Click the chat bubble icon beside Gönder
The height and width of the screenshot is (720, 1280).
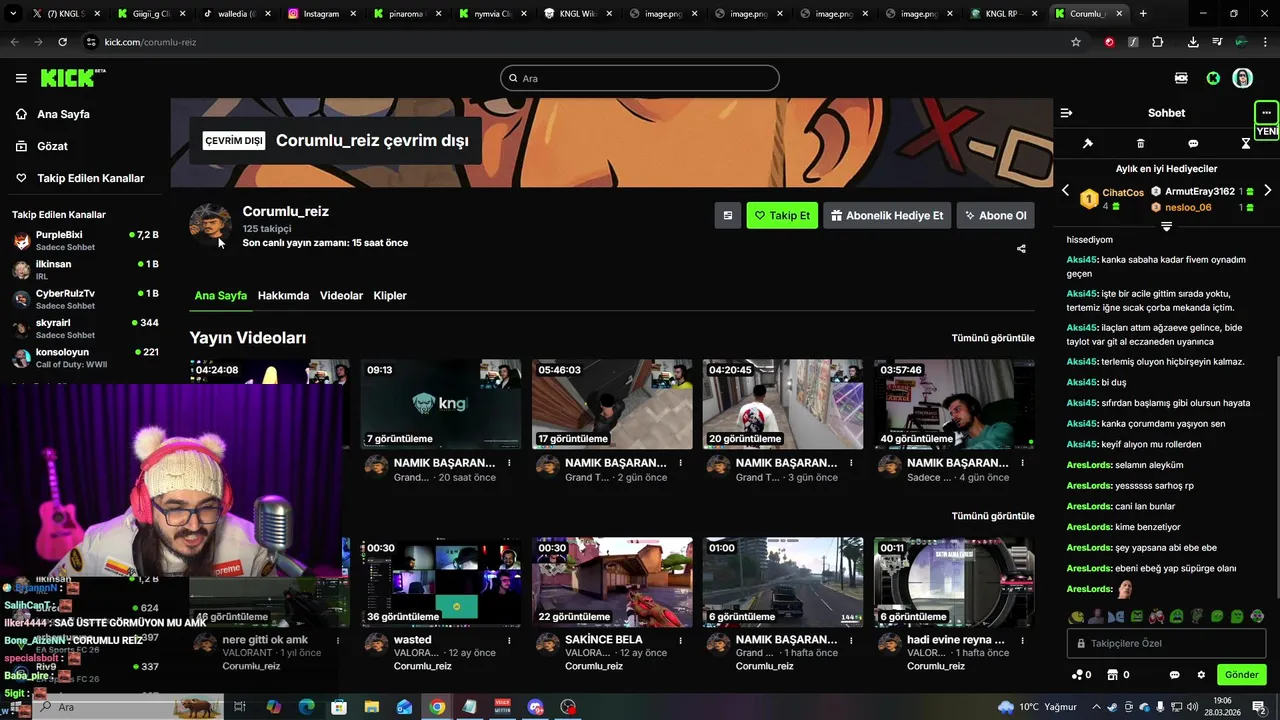(x=1175, y=675)
